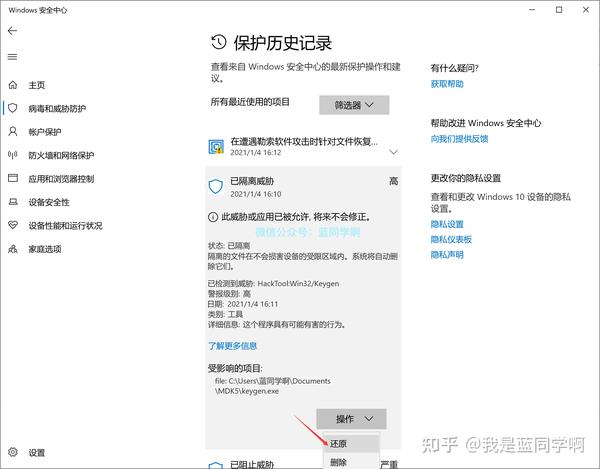The height and width of the screenshot is (469, 600).
Task: Select 应用和浏览器控制 in sidebar
Action: [x=61, y=179]
